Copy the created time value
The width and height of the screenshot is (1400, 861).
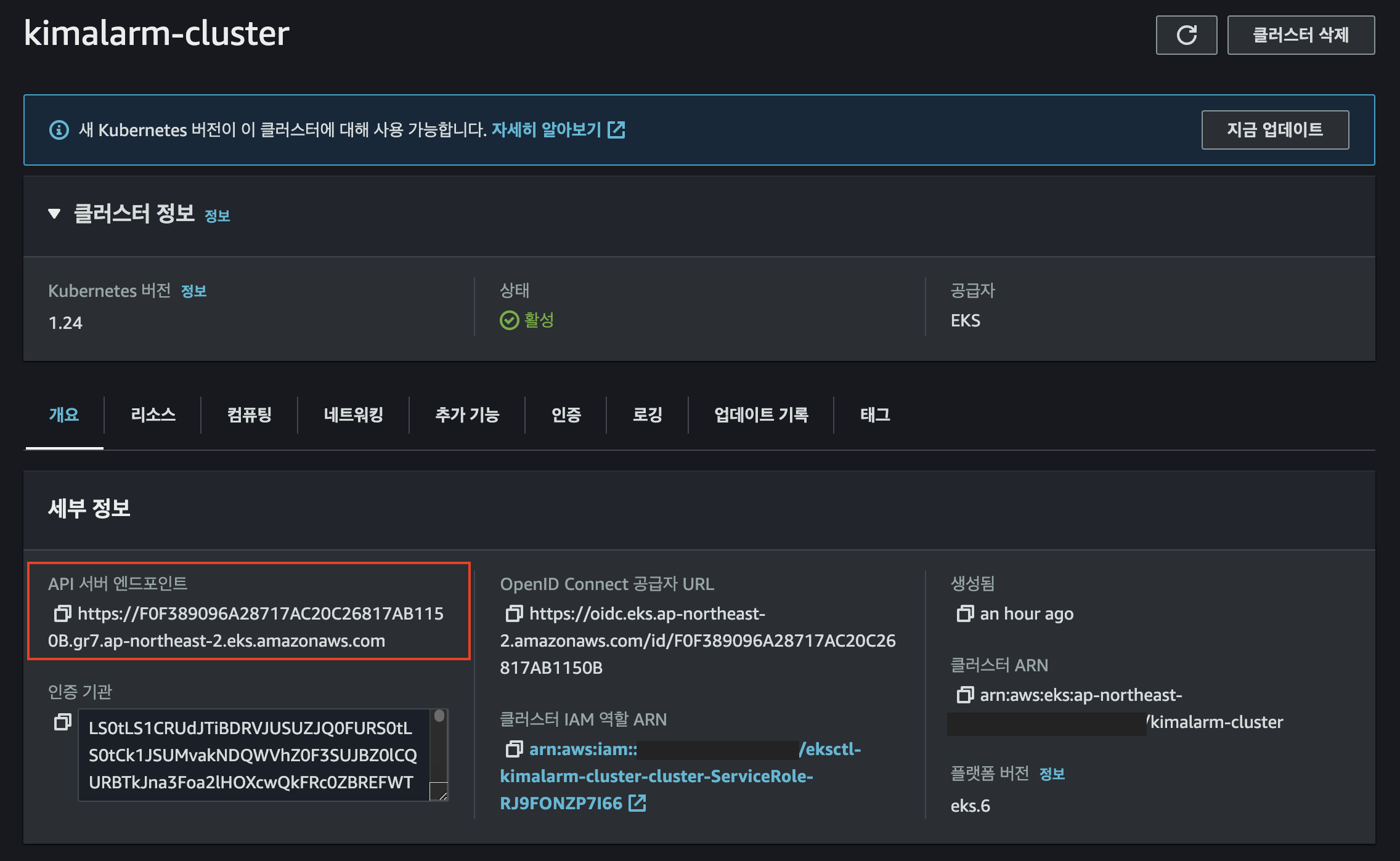(964, 613)
